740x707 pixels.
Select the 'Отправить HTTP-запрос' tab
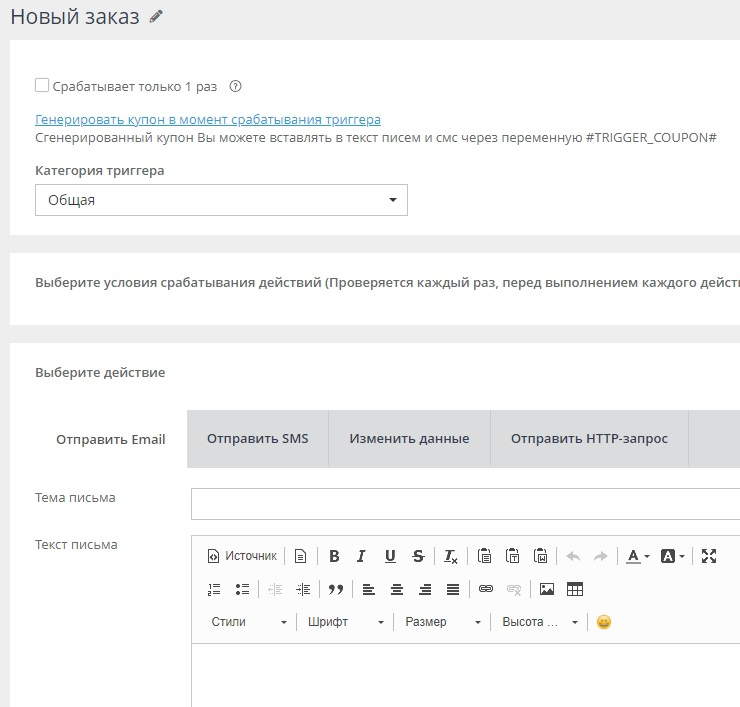click(589, 439)
